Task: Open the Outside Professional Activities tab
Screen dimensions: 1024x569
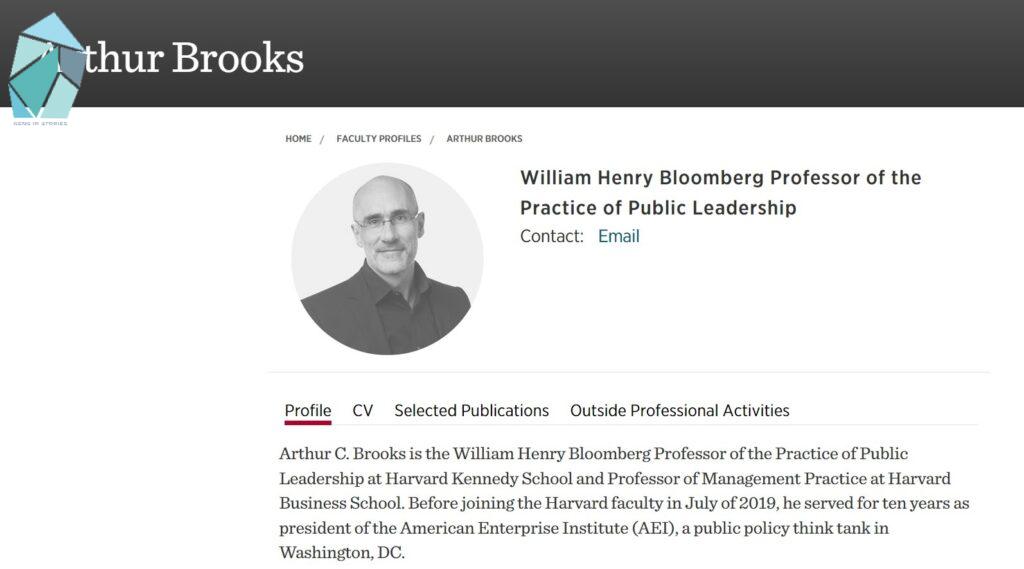Action: [x=679, y=410]
